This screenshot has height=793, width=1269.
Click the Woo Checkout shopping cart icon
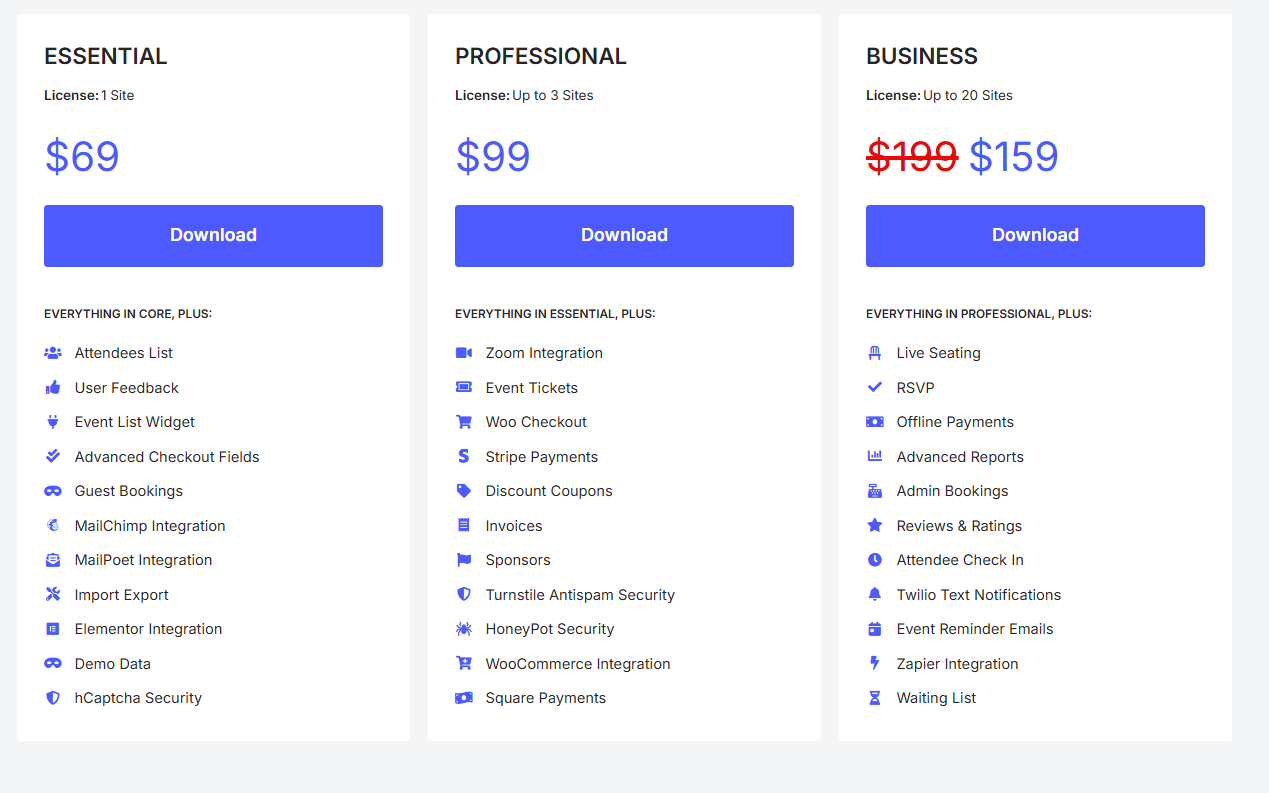tap(464, 422)
